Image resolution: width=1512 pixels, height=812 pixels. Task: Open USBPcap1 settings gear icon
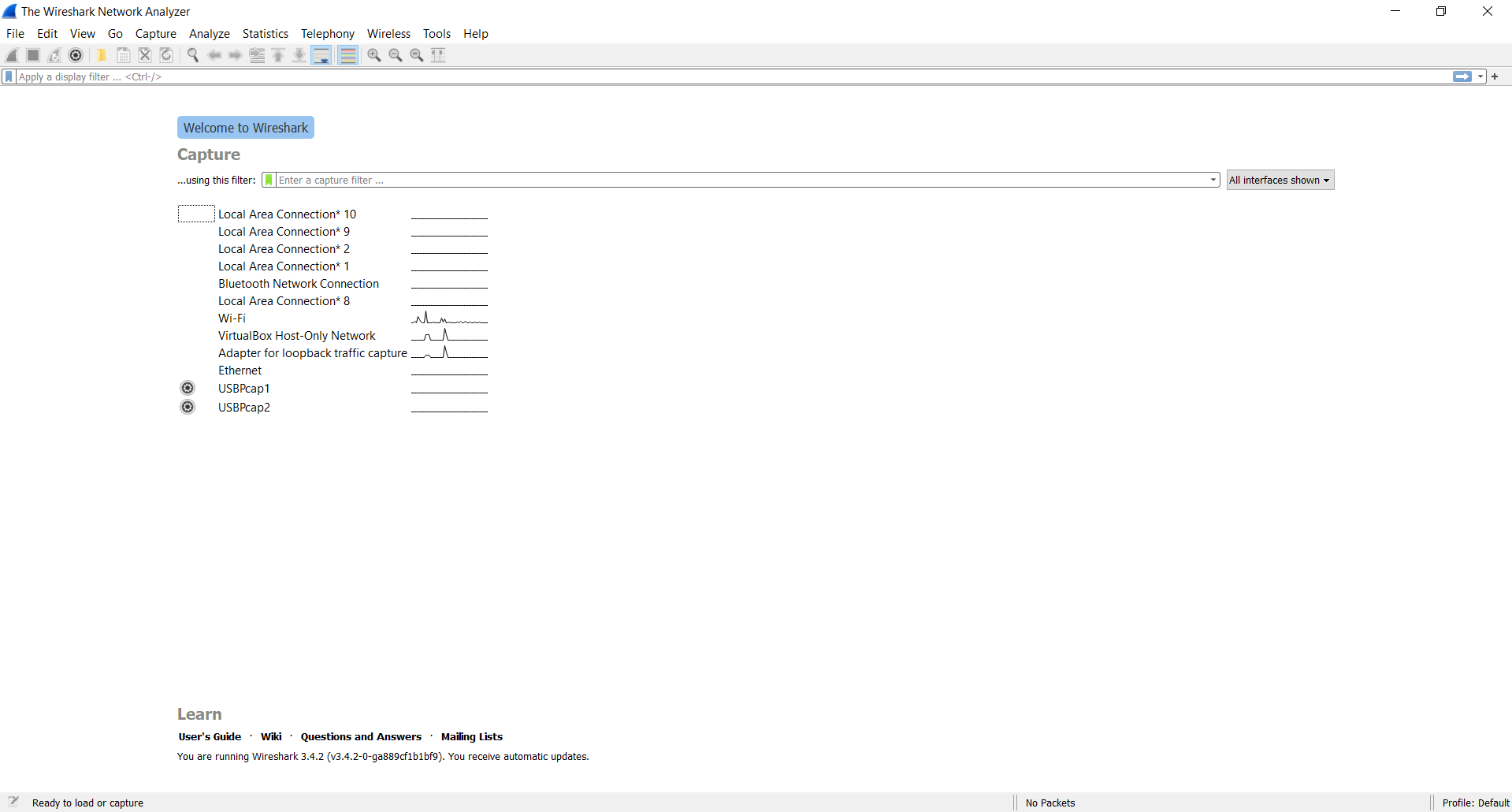tap(188, 388)
